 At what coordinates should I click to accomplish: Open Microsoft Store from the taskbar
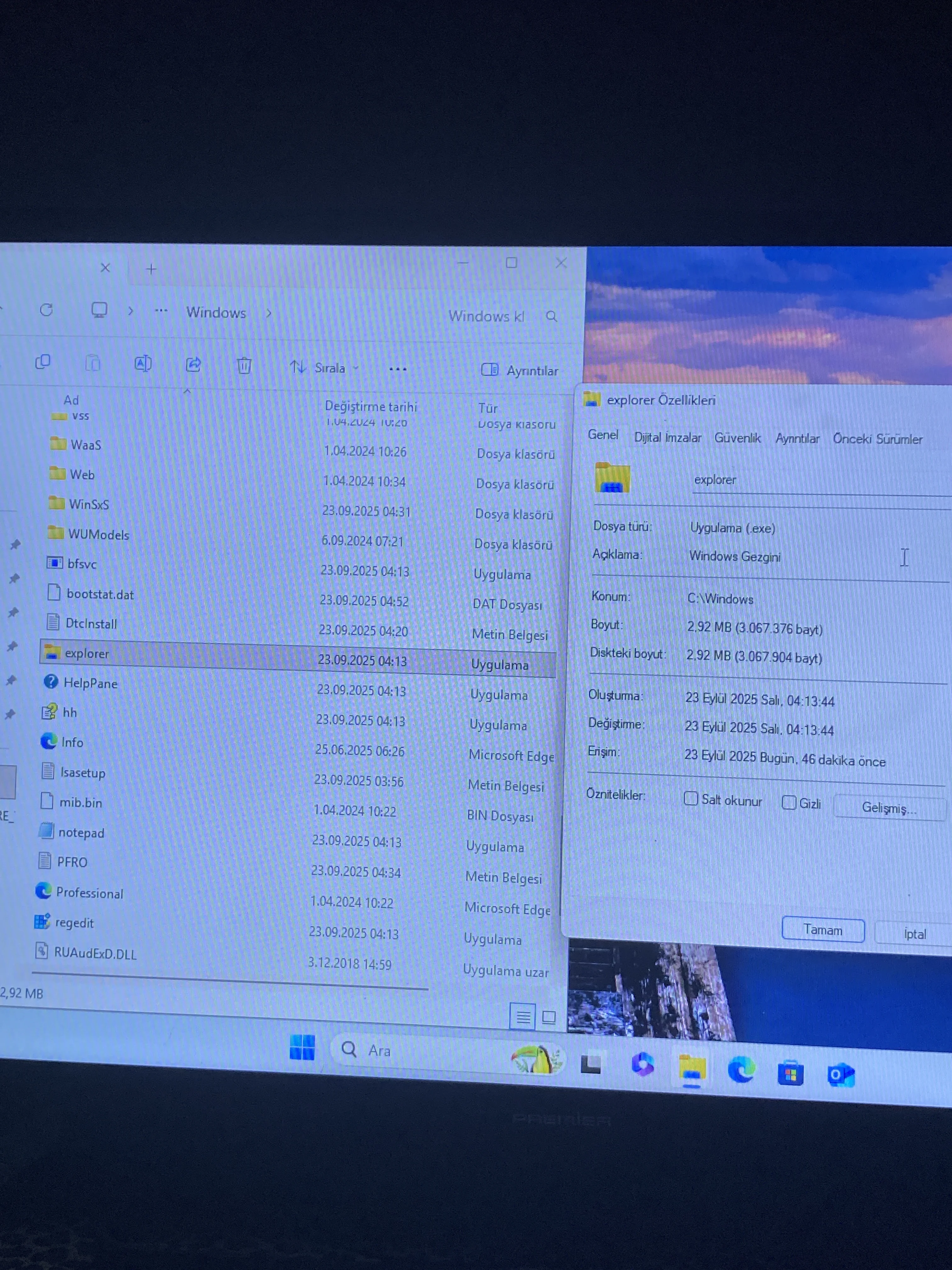[x=790, y=1073]
